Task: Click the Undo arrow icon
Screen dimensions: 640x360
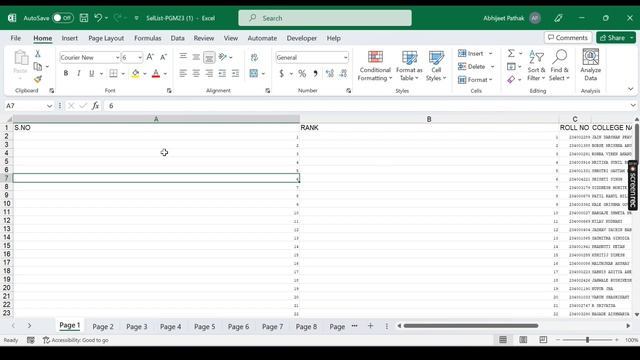Action: click(98, 18)
